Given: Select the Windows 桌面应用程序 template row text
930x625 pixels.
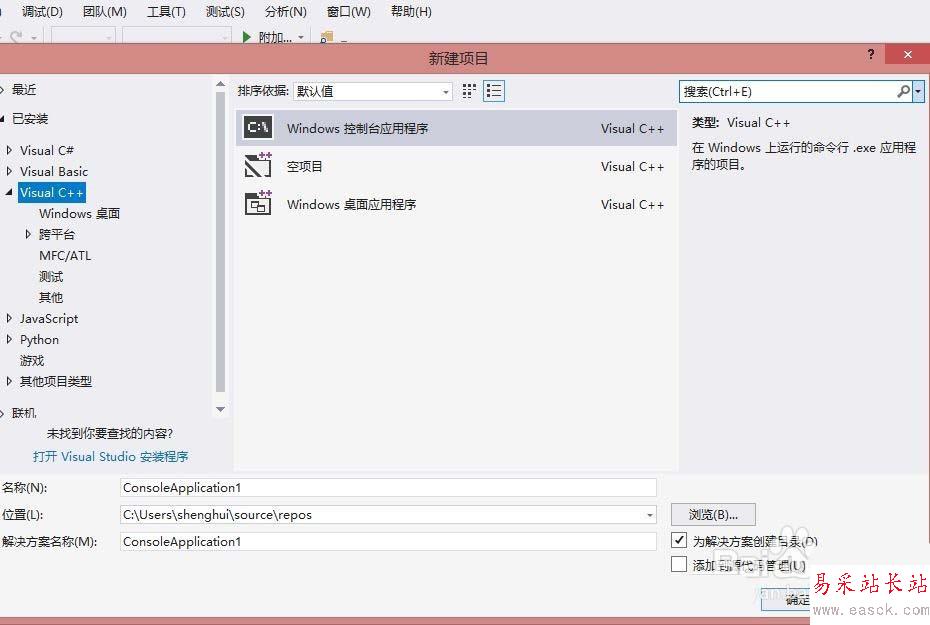Looking at the screenshot, I should click(352, 205).
